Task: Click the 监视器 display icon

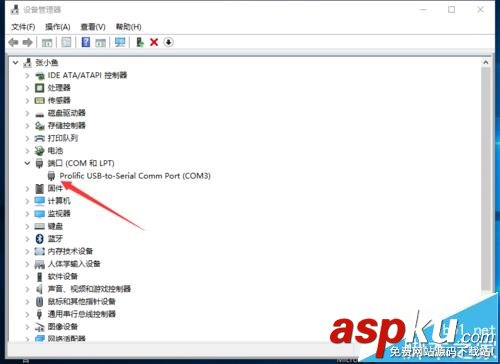Action: point(40,214)
